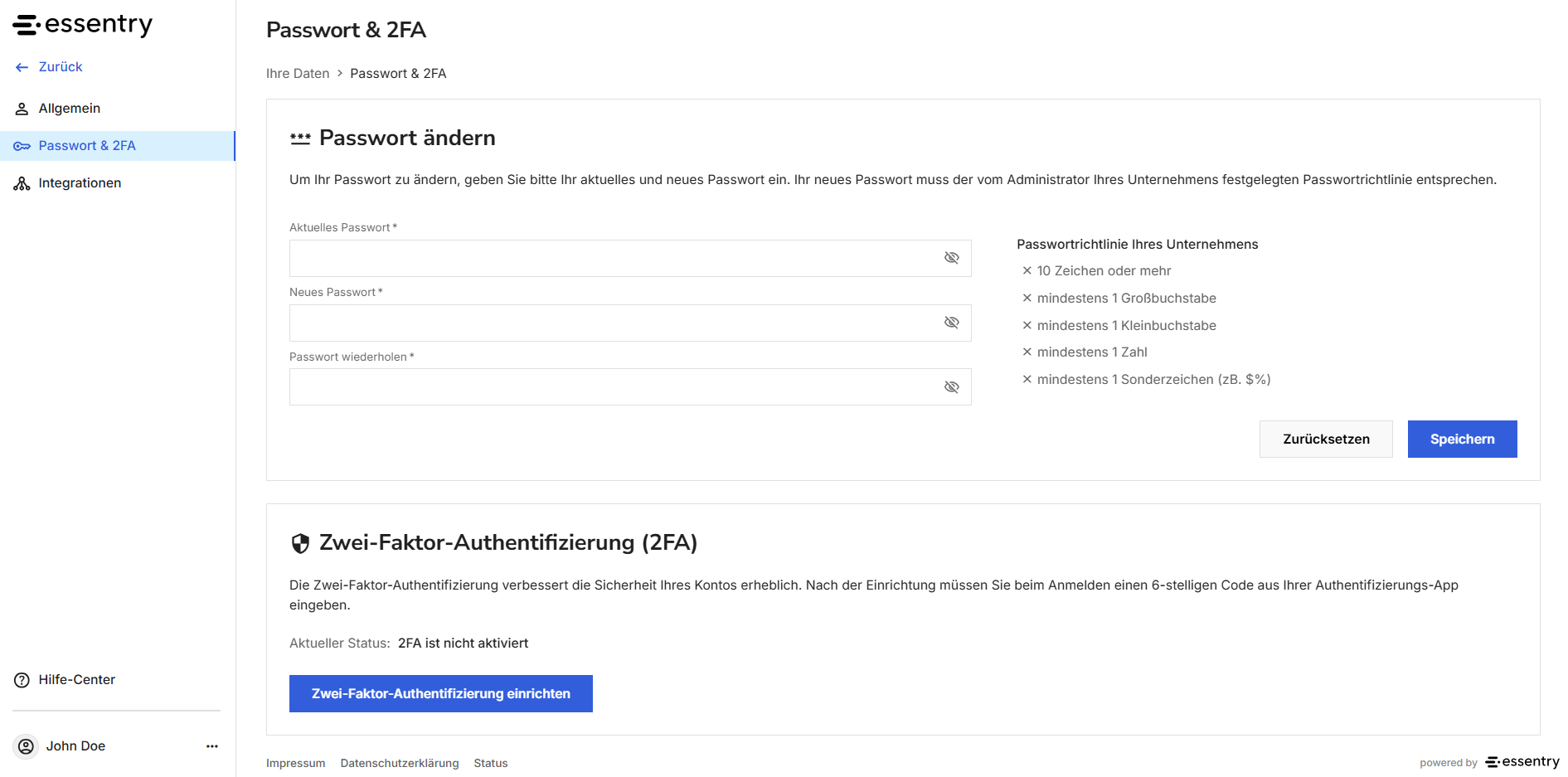This screenshot has width=1568, height=777.
Task: Toggle visibility of Aktuelles Passwort field
Action: [x=952, y=258]
